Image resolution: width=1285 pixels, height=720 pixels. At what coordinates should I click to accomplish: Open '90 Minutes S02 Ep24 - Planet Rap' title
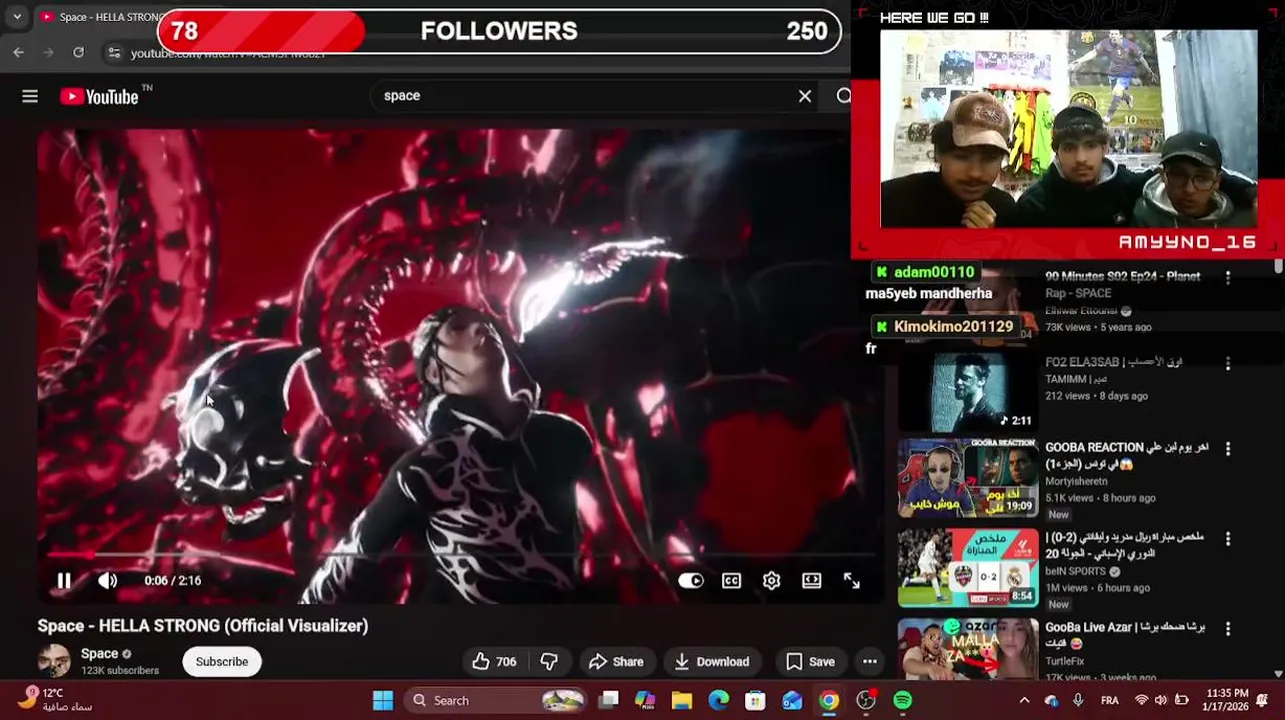(1123, 284)
